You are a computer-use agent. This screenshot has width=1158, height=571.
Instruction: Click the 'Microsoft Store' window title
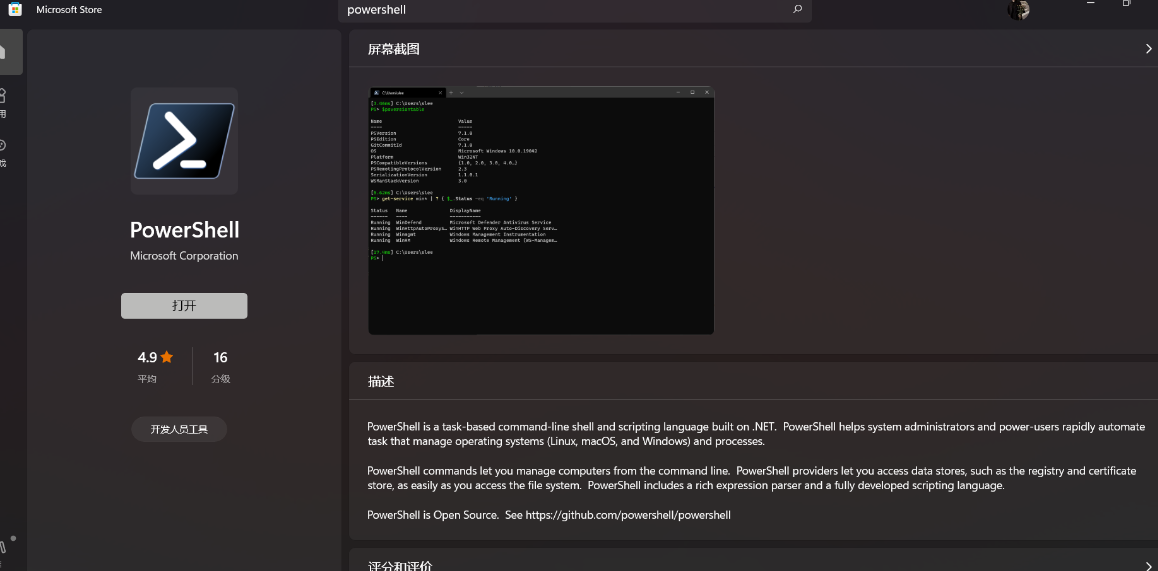(69, 10)
